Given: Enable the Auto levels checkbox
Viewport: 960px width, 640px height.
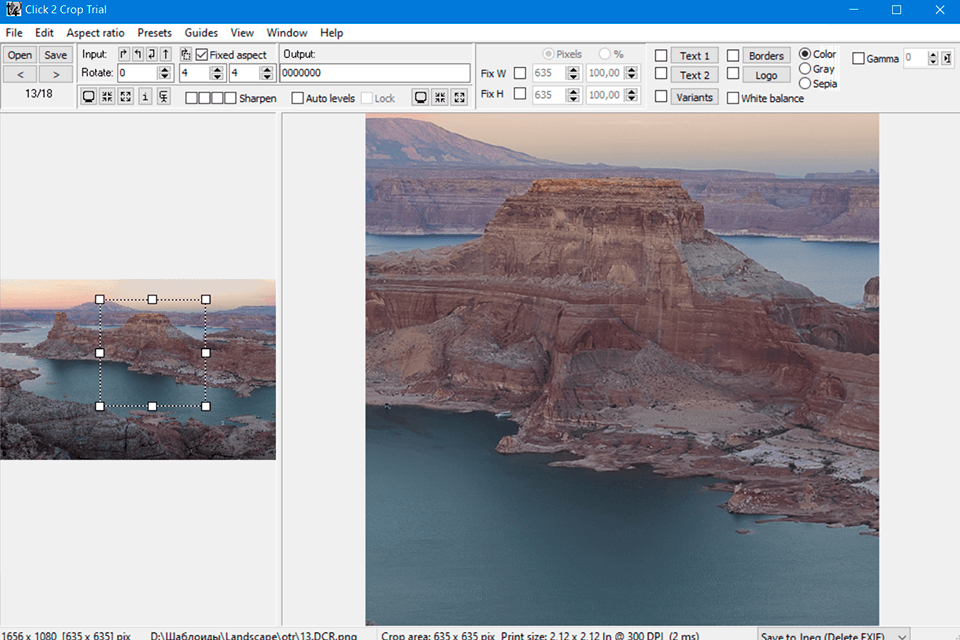Looking at the screenshot, I should pos(298,98).
